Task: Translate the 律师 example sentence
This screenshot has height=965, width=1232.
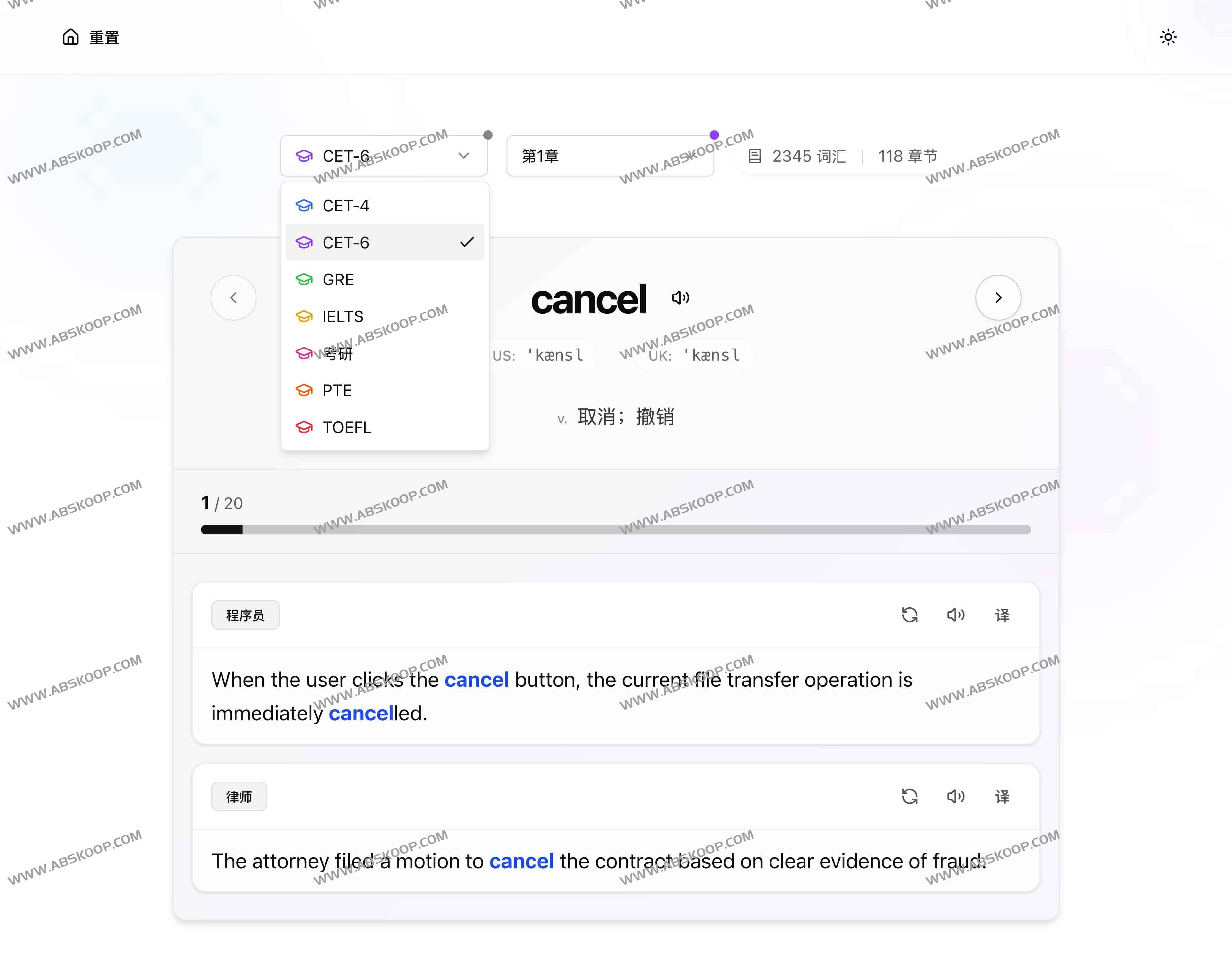Action: (1002, 797)
